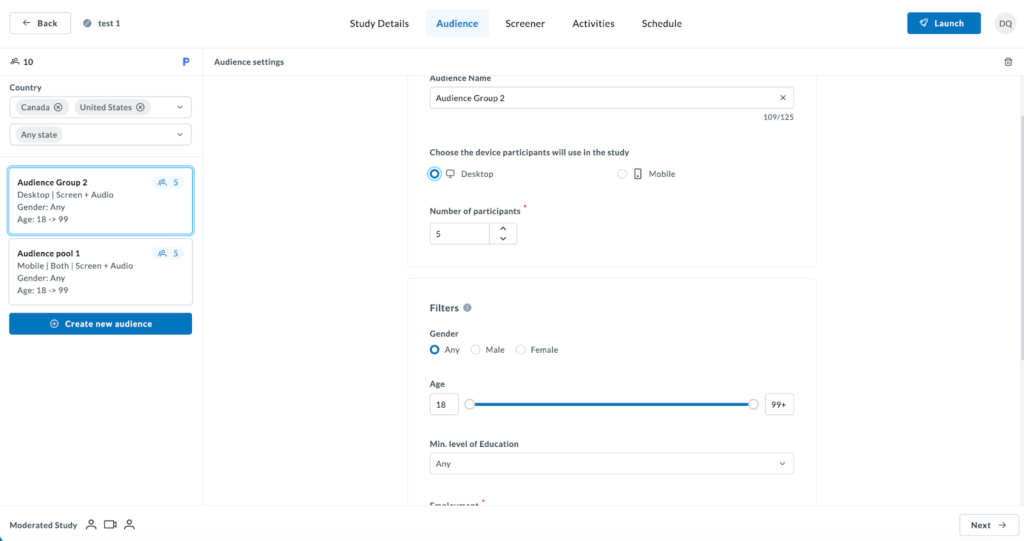Viewport: 1024px width, 541px height.
Task: Click the blue P icon in sidebar
Action: pos(185,62)
